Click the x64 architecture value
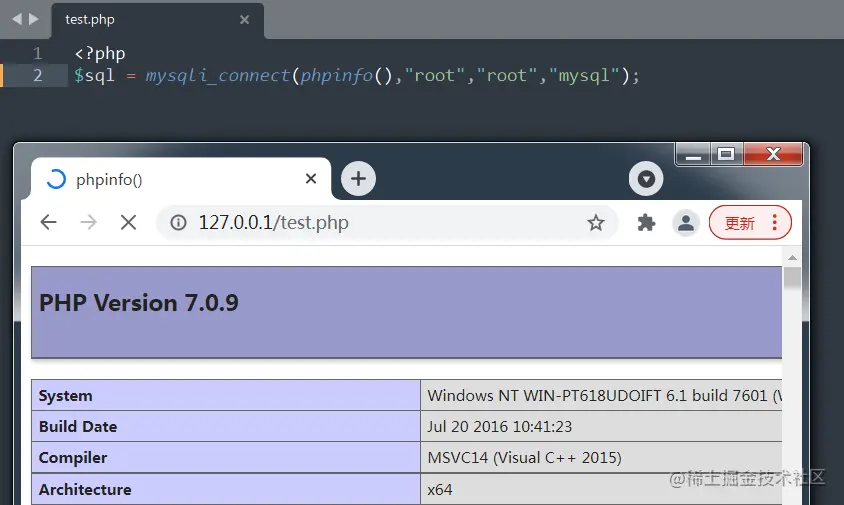844x505 pixels. 440,489
